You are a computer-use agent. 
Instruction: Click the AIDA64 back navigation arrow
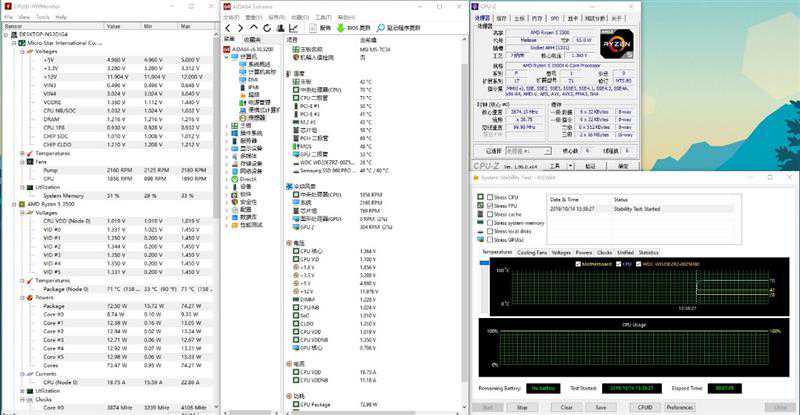[x=229, y=28]
